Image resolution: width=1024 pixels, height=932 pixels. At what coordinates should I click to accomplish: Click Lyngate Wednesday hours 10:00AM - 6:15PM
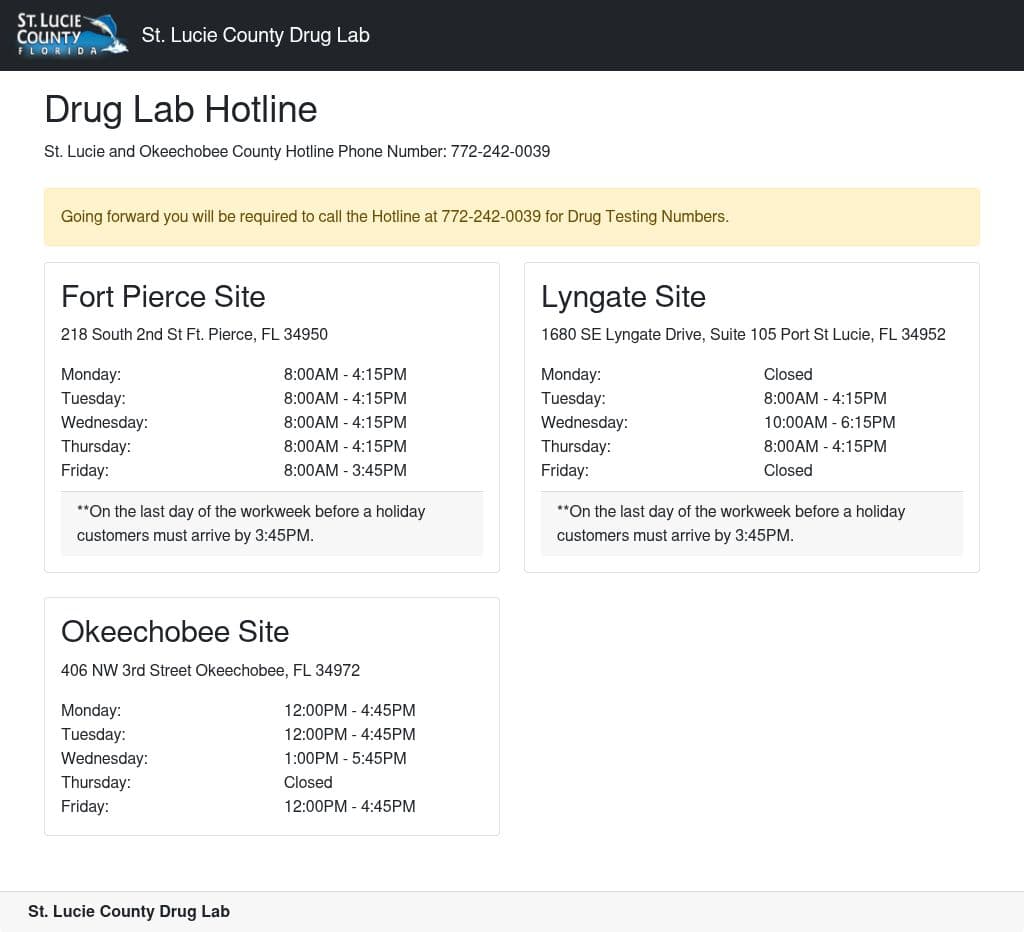tap(829, 422)
